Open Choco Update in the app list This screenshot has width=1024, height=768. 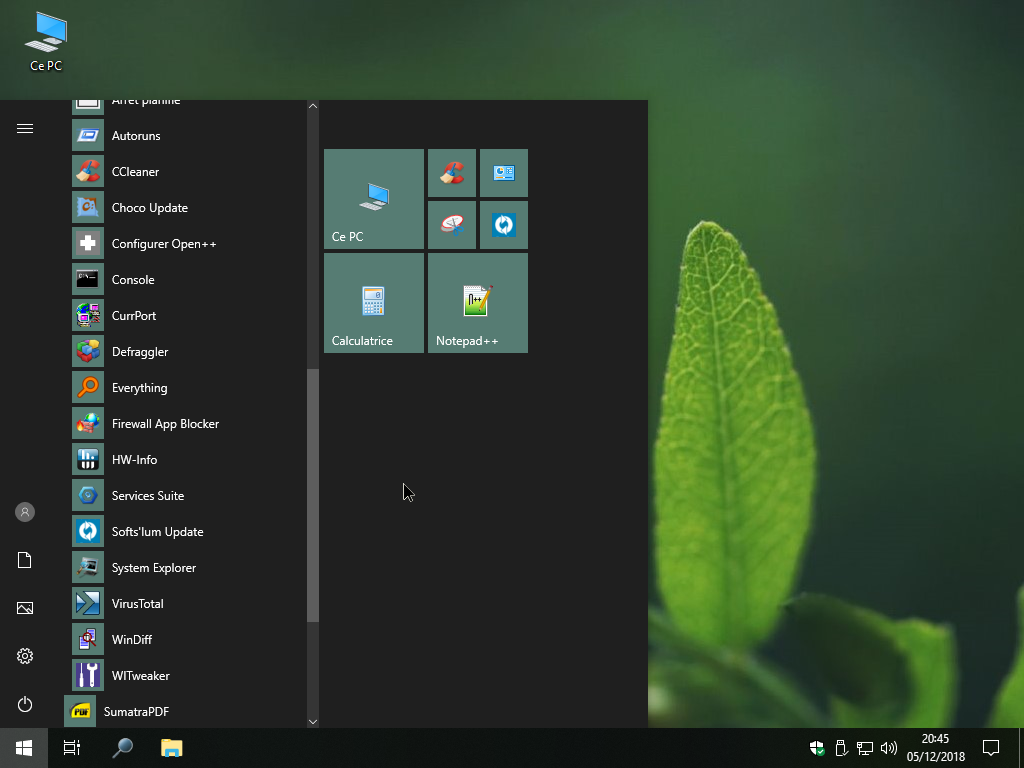click(186, 208)
